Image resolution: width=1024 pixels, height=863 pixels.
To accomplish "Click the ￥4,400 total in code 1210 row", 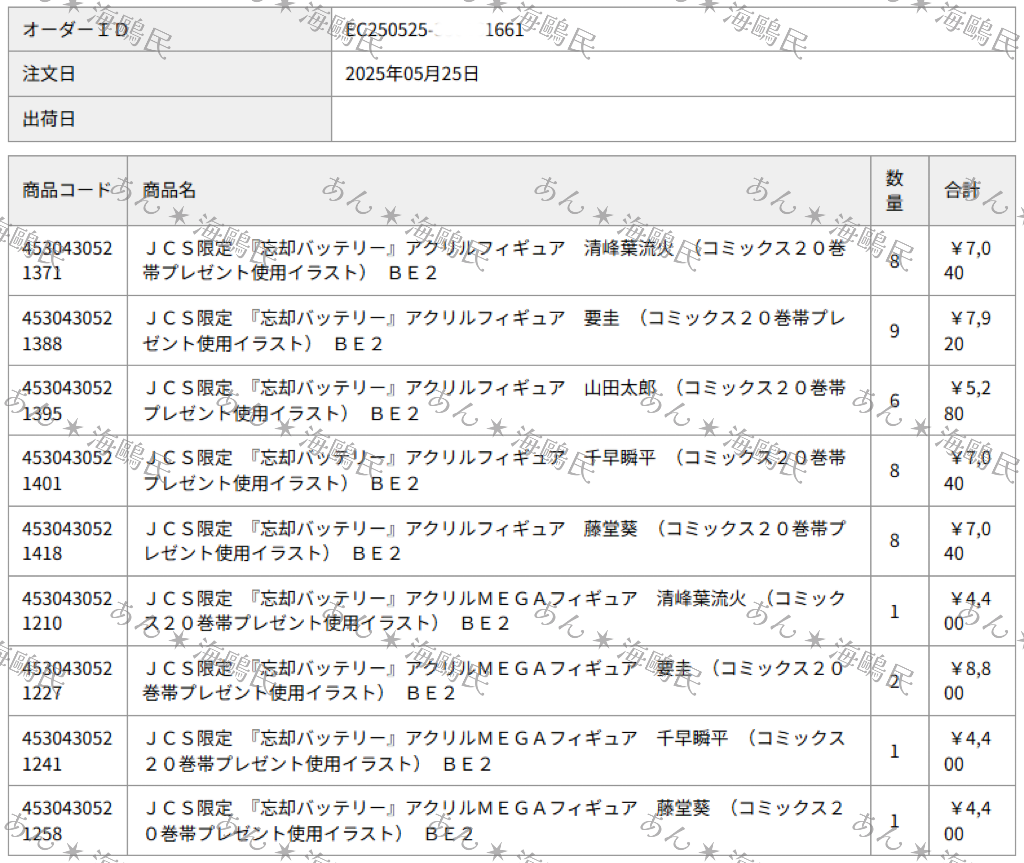I will 968,611.
